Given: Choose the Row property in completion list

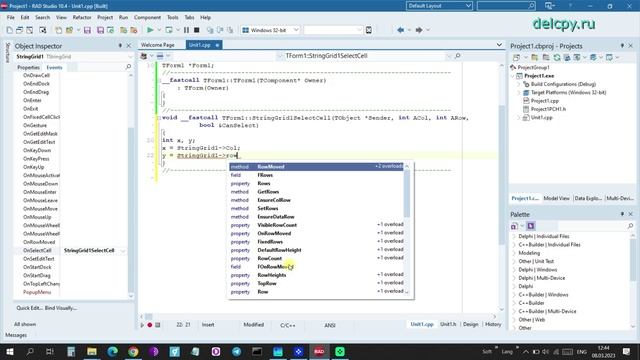Looking at the screenshot, I should pos(316,292).
